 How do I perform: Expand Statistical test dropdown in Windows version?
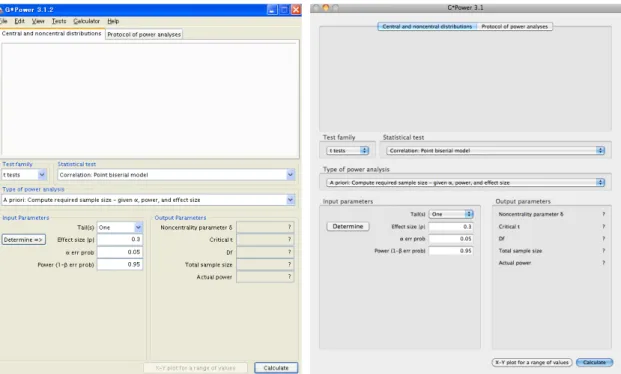[176, 175]
